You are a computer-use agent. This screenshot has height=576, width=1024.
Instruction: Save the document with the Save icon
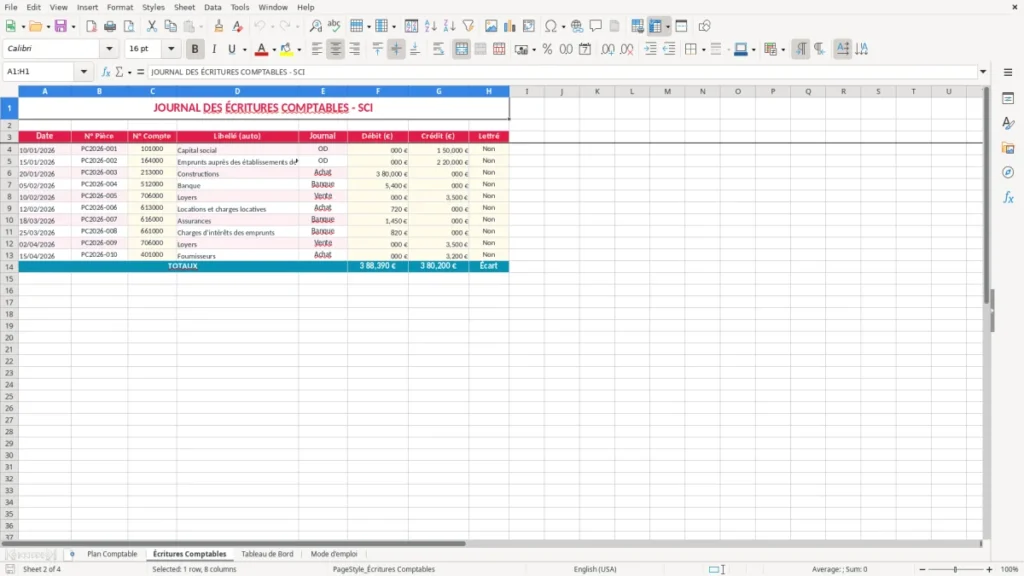(61, 26)
